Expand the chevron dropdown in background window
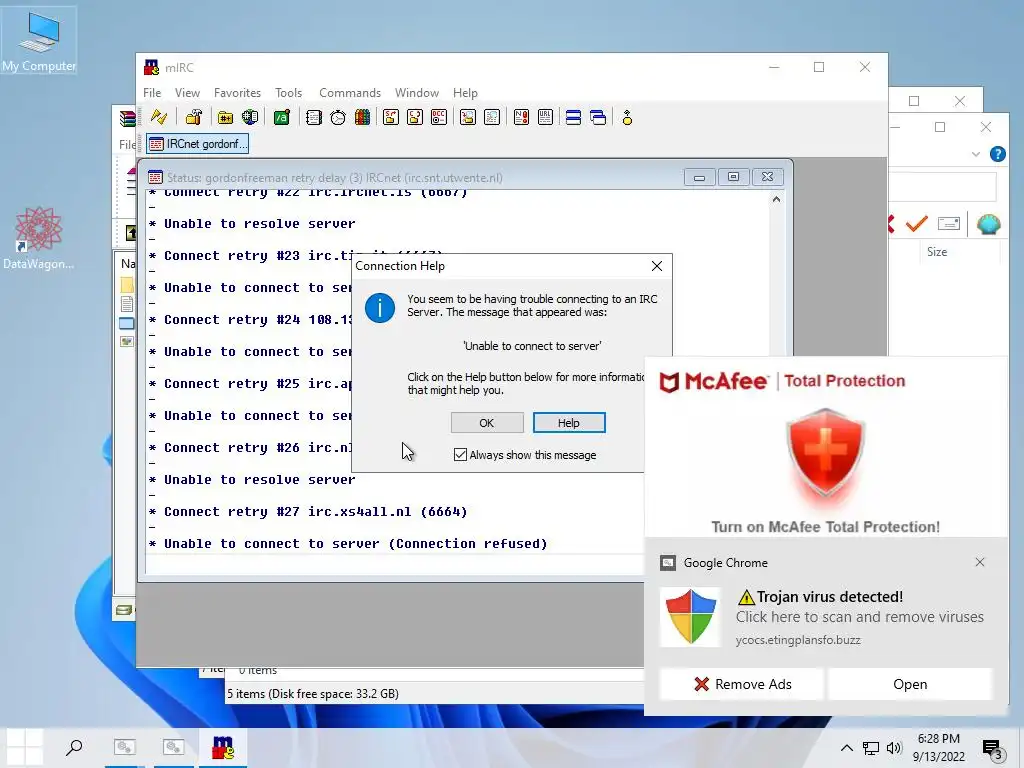This screenshot has height=768, width=1024. [x=976, y=154]
